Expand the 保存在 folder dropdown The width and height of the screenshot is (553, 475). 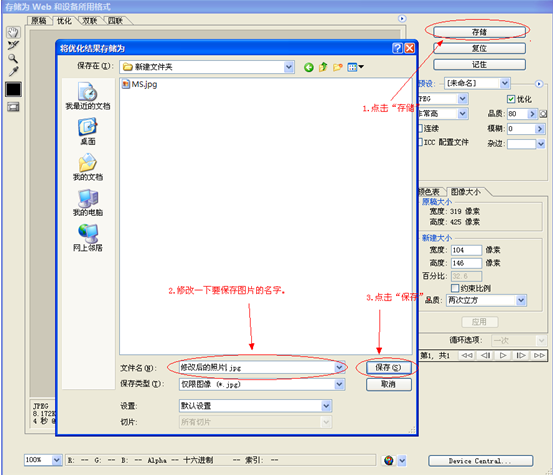(x=289, y=67)
